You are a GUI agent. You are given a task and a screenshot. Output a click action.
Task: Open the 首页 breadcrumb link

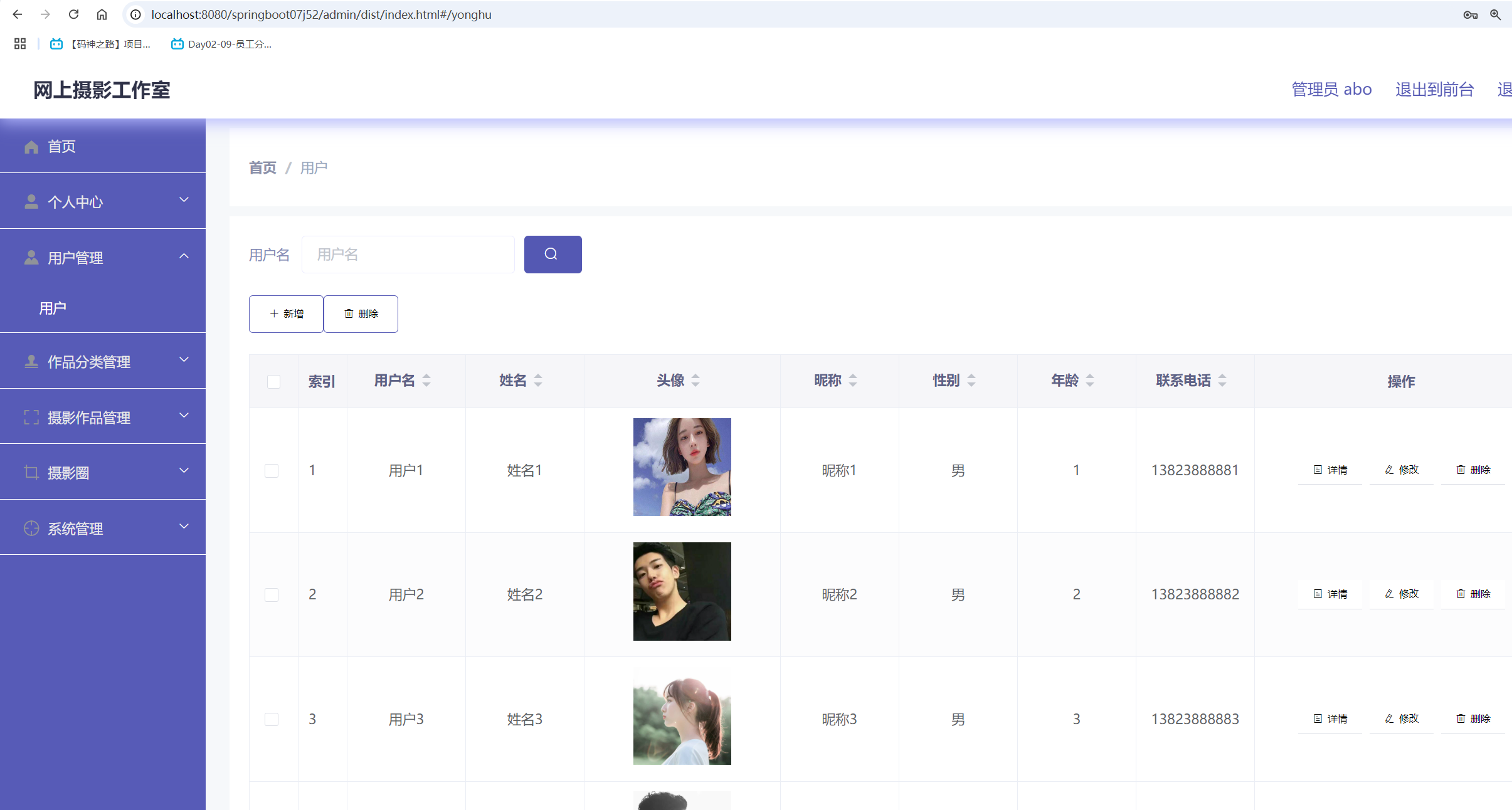point(262,167)
